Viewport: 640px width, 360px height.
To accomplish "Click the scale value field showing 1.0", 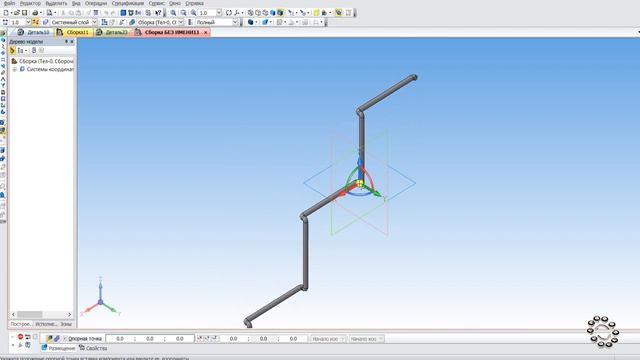I will (x=207, y=13).
